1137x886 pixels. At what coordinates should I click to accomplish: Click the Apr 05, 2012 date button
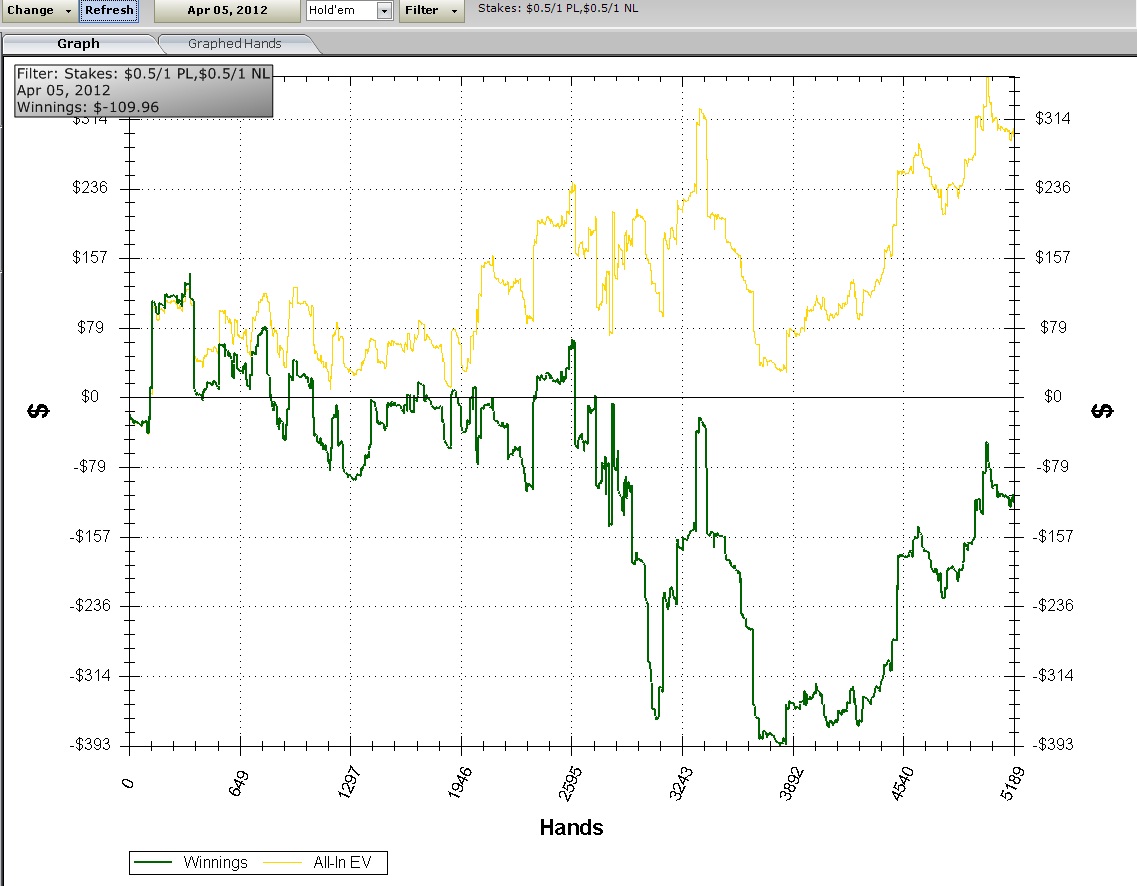point(227,11)
